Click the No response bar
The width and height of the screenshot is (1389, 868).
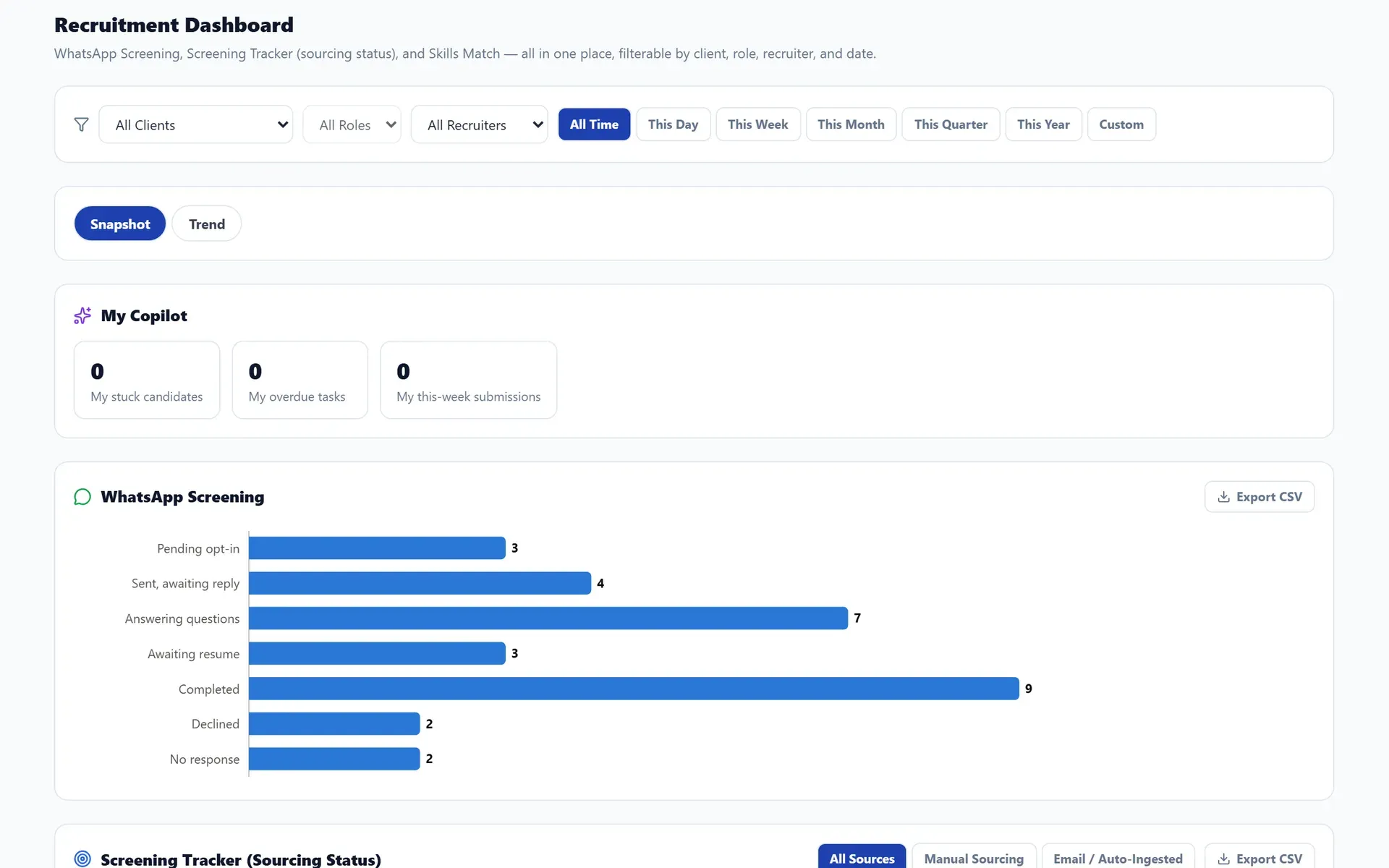(334, 759)
